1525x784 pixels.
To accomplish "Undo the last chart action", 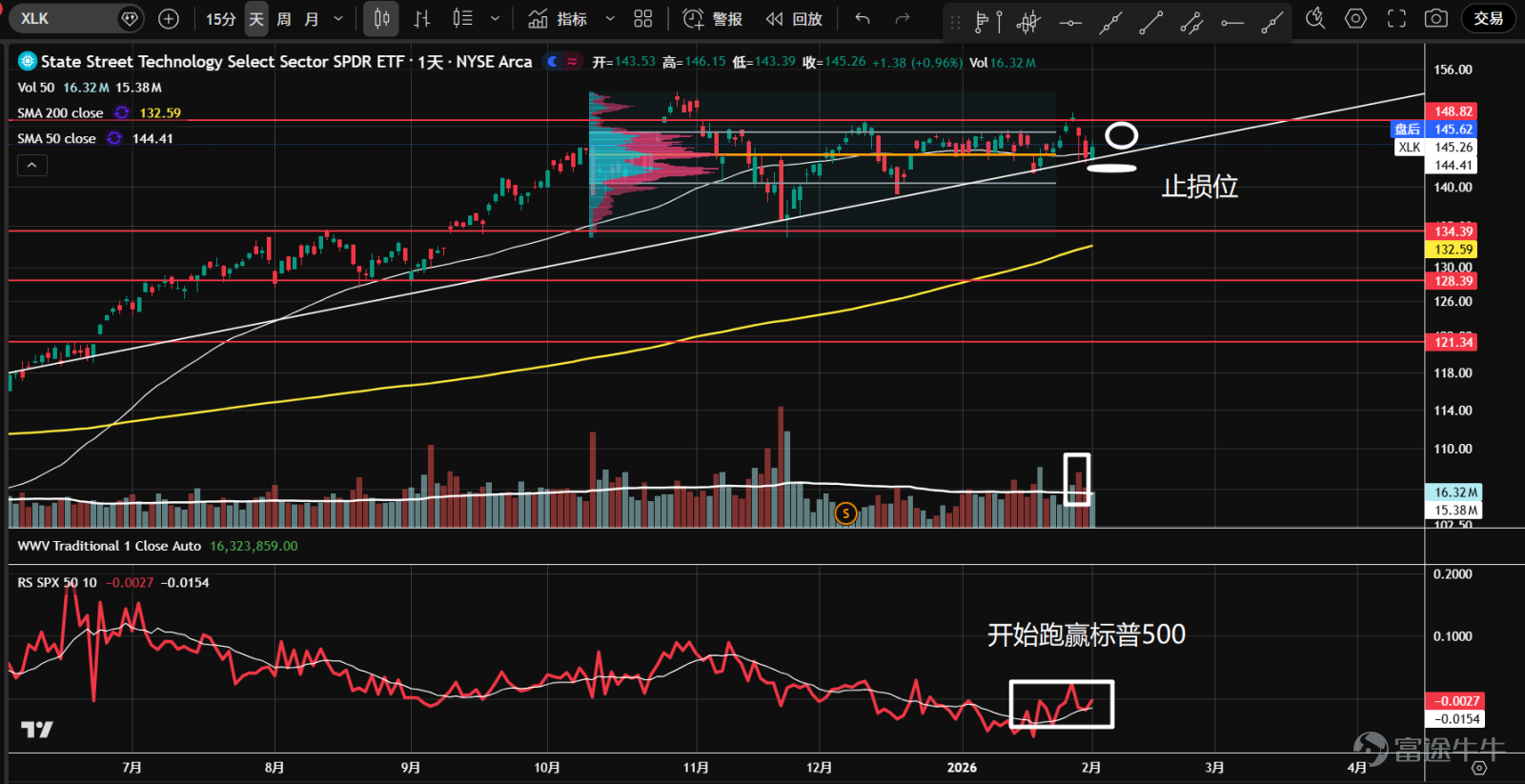I will (863, 19).
